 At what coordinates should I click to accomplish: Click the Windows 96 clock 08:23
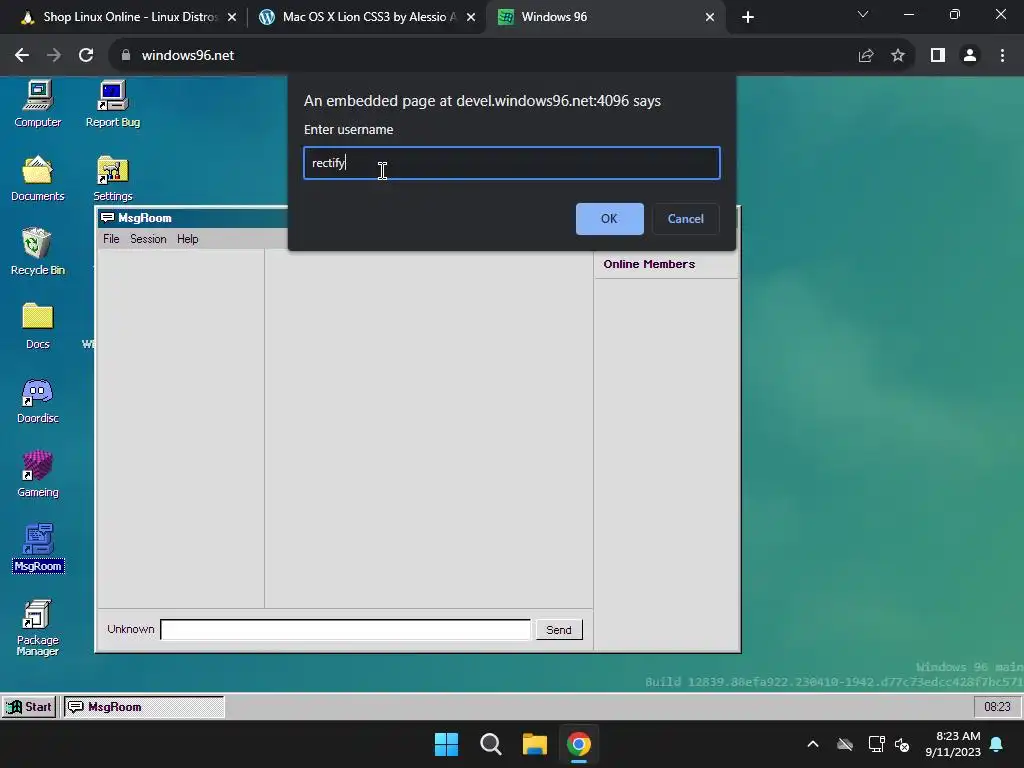(x=997, y=707)
